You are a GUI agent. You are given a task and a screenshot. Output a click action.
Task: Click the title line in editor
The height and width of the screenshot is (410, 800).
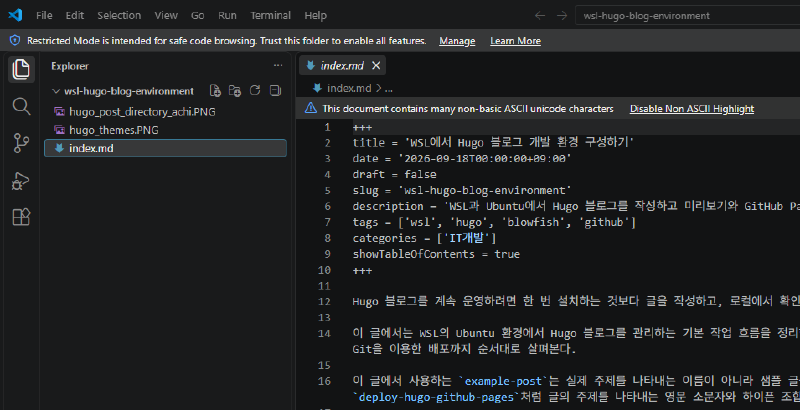pos(493,142)
